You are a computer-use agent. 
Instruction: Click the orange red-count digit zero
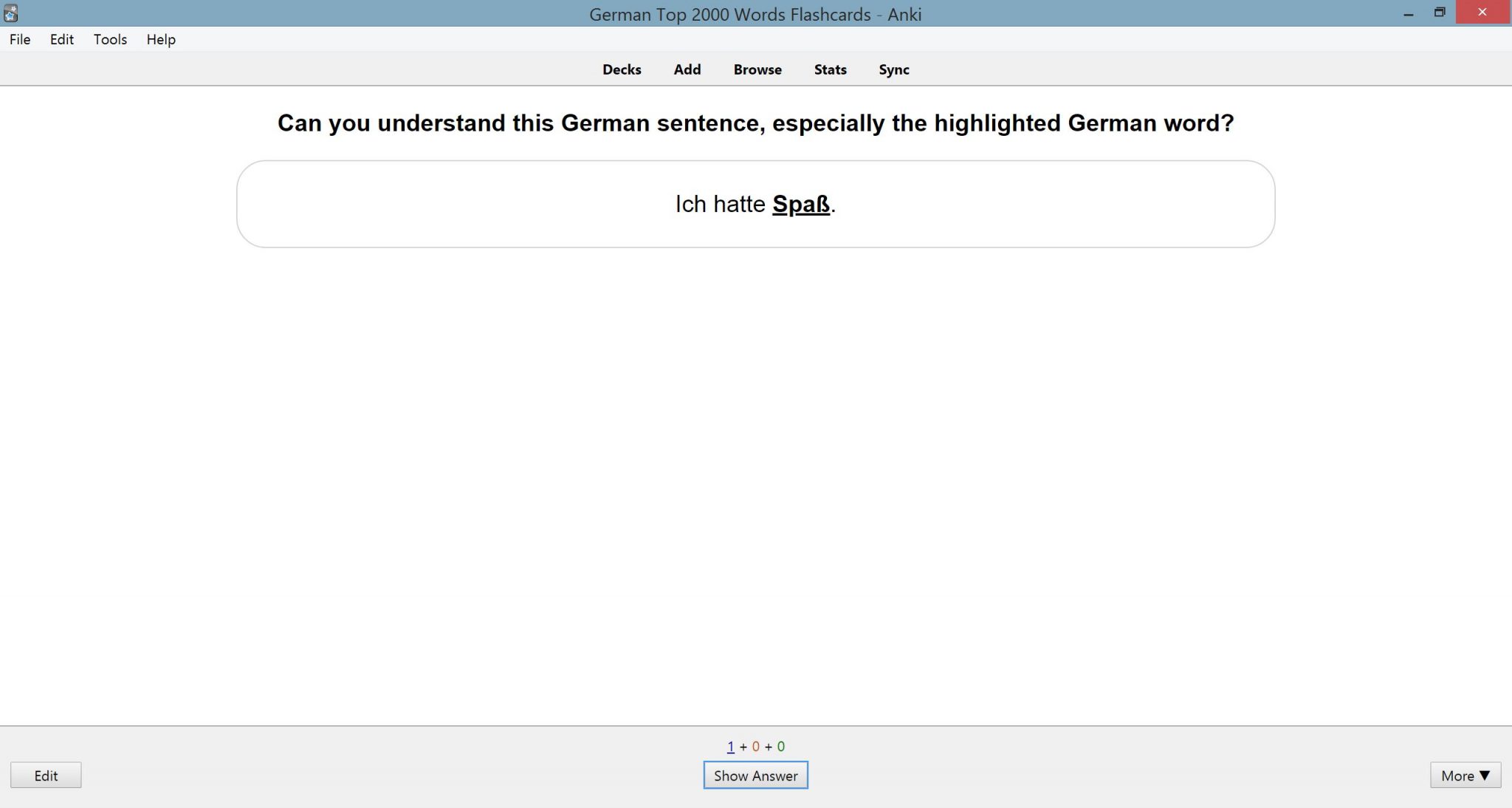[x=755, y=746]
